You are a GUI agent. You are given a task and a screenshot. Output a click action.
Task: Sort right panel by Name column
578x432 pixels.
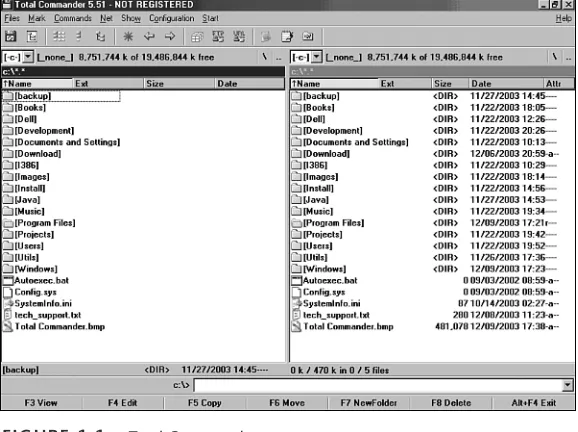(334, 84)
